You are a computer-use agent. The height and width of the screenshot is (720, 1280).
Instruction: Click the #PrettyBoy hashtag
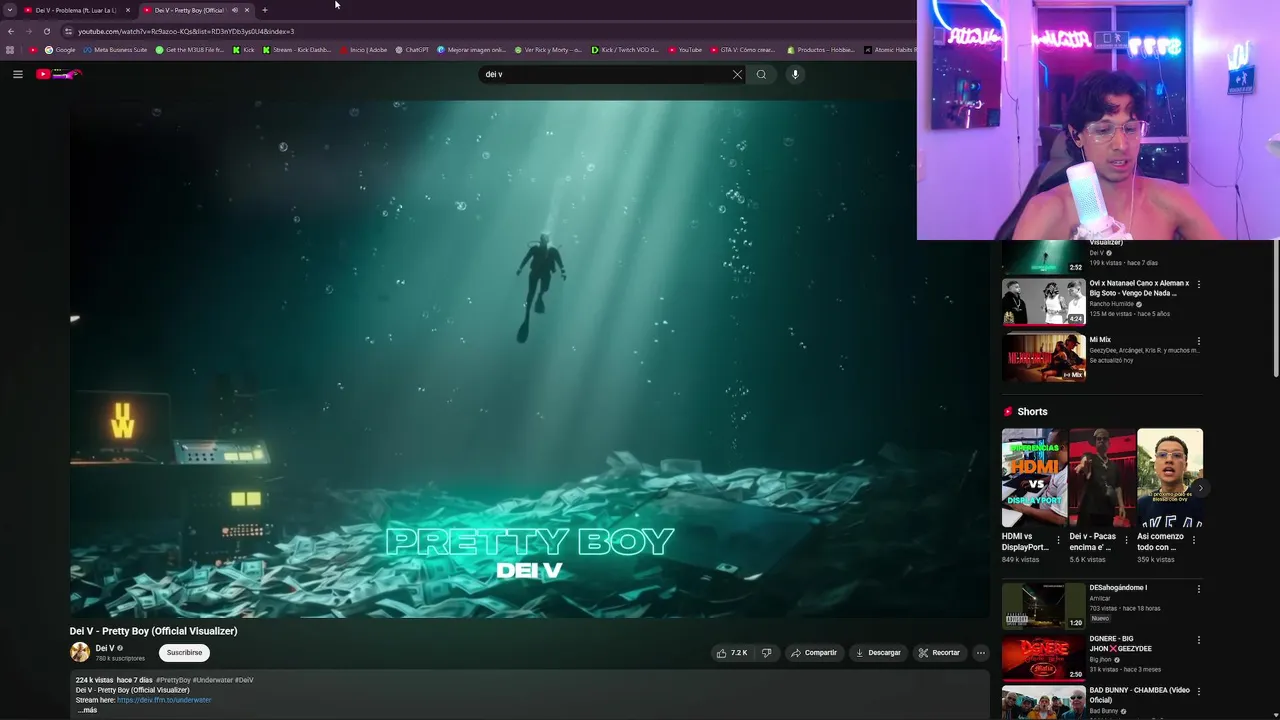pos(173,680)
